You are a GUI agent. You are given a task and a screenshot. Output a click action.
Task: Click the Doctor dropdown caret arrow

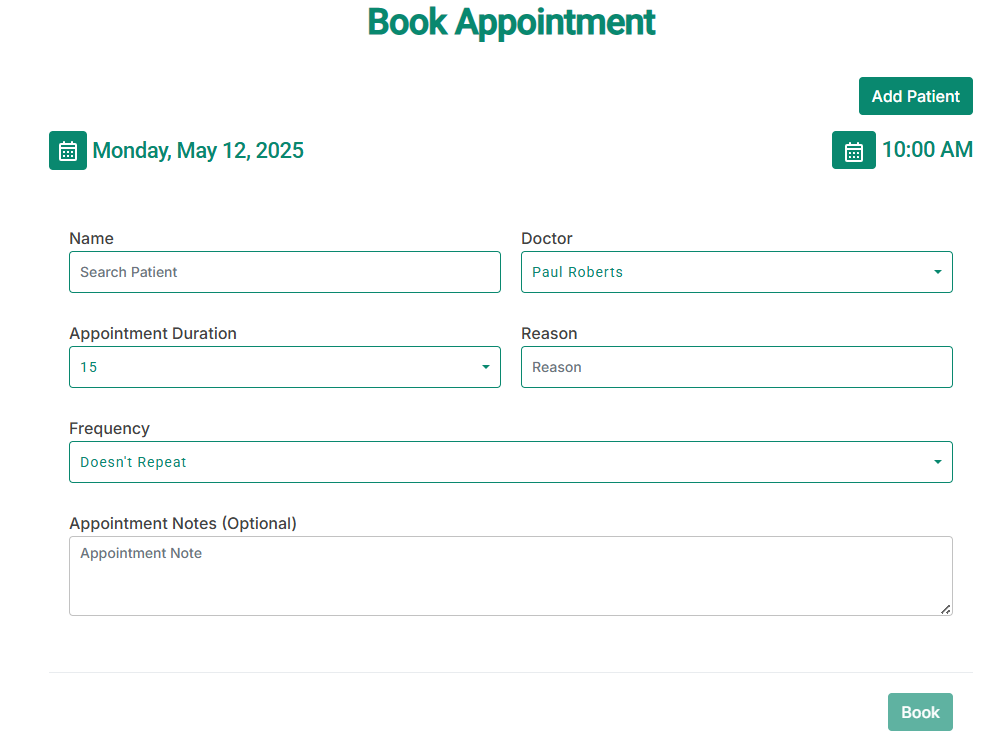click(938, 272)
